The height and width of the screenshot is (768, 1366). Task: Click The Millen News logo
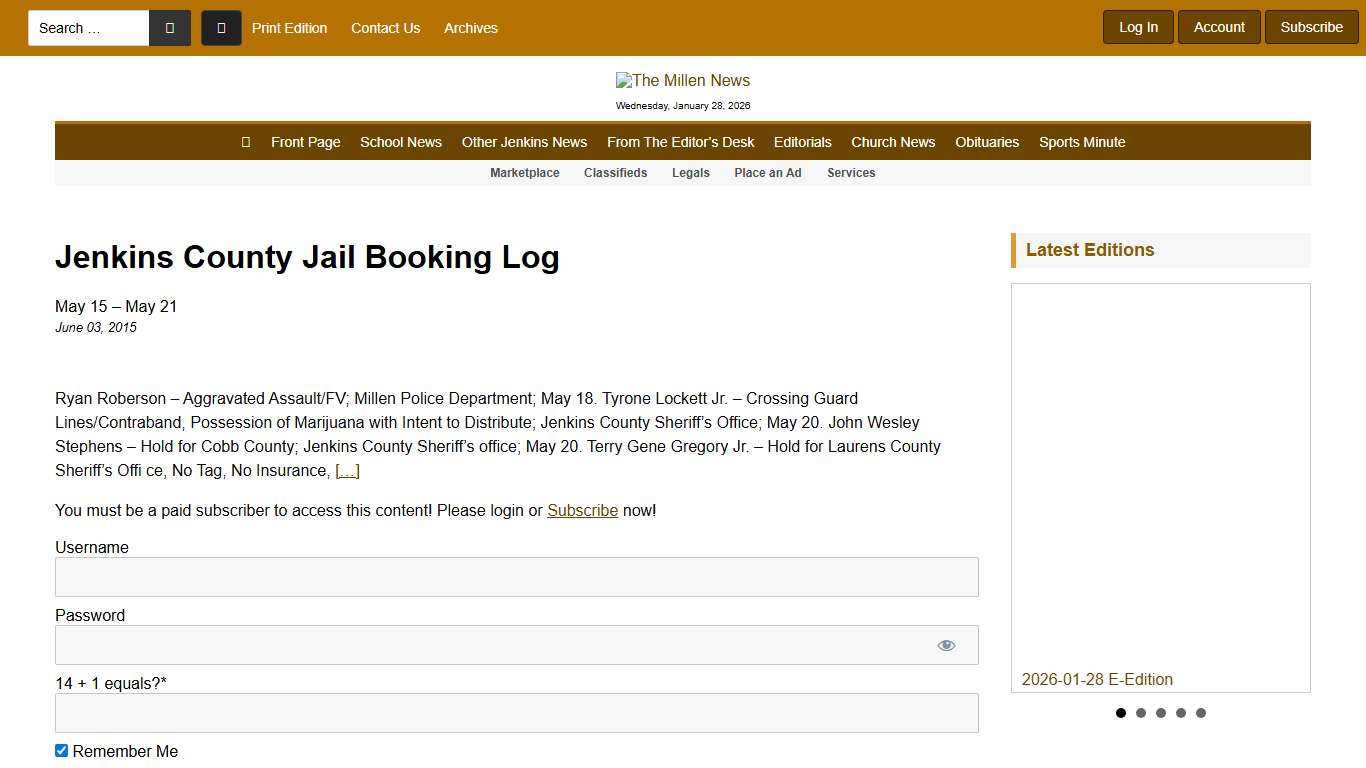tap(683, 80)
